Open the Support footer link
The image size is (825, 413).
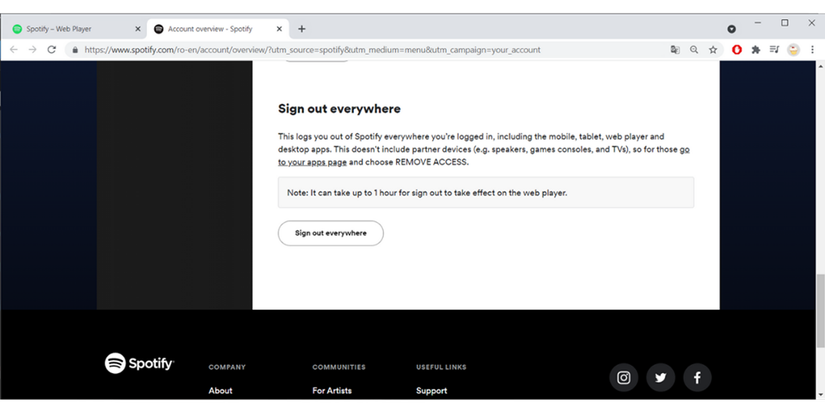coord(431,390)
